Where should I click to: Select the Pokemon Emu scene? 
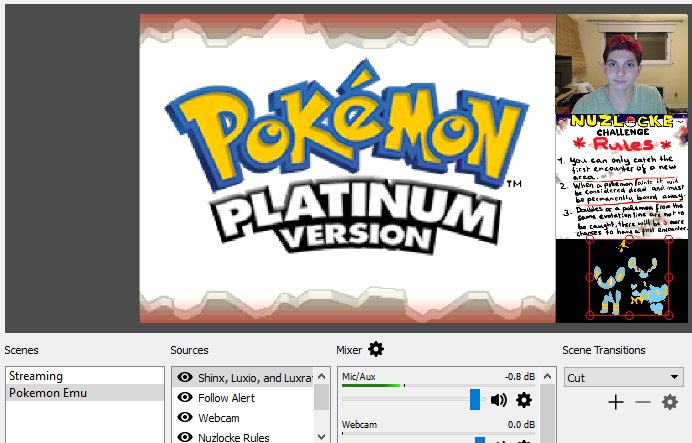pos(85,393)
